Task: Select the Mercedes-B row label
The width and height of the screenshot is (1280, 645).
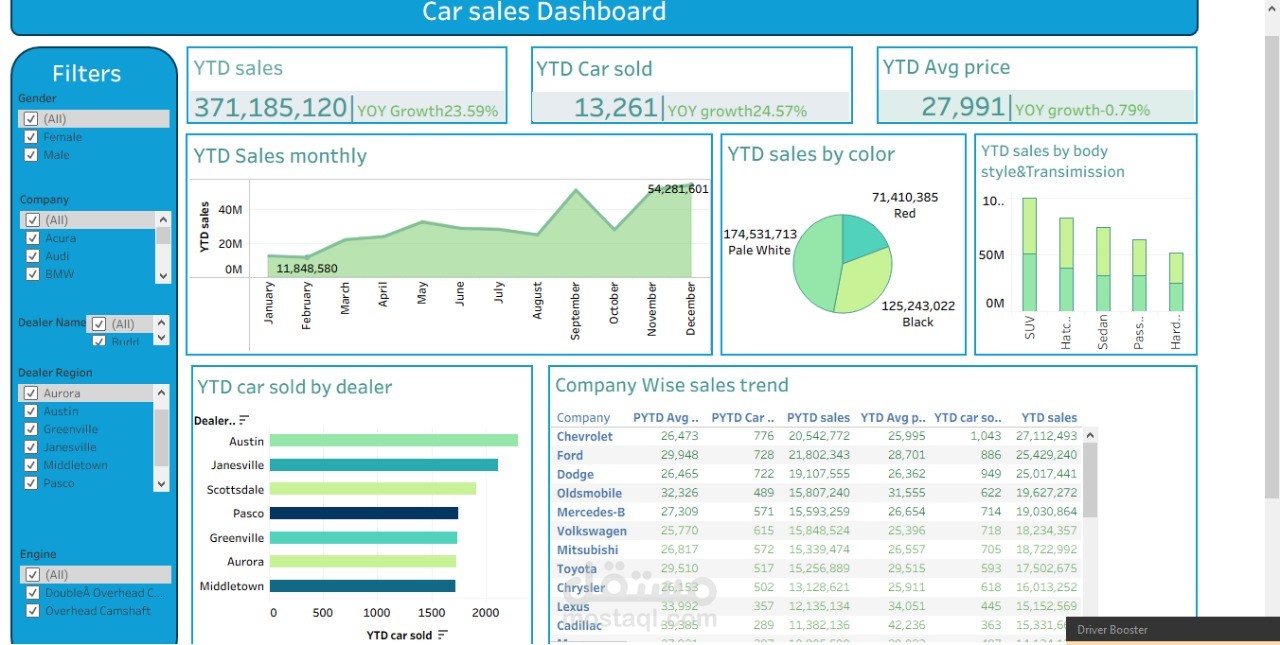Action: click(592, 512)
